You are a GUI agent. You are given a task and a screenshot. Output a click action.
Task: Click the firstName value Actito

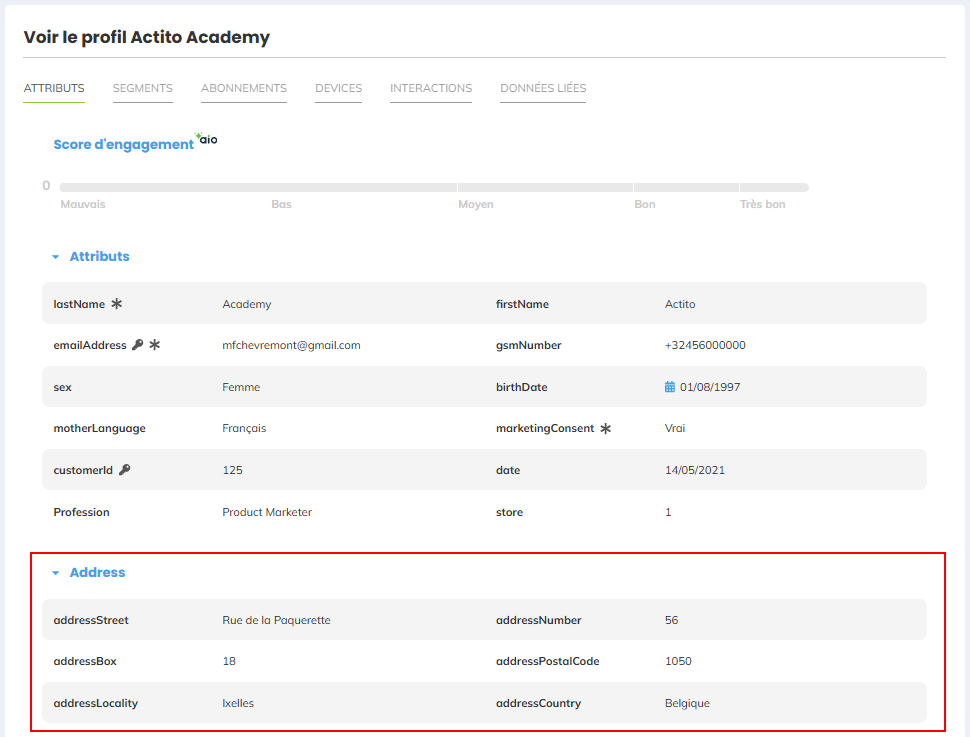(x=680, y=304)
